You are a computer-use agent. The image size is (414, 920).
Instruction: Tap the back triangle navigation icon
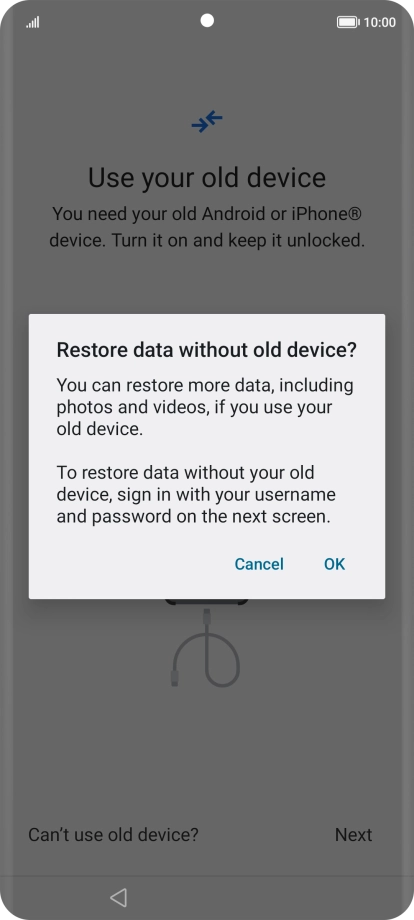(x=118, y=897)
